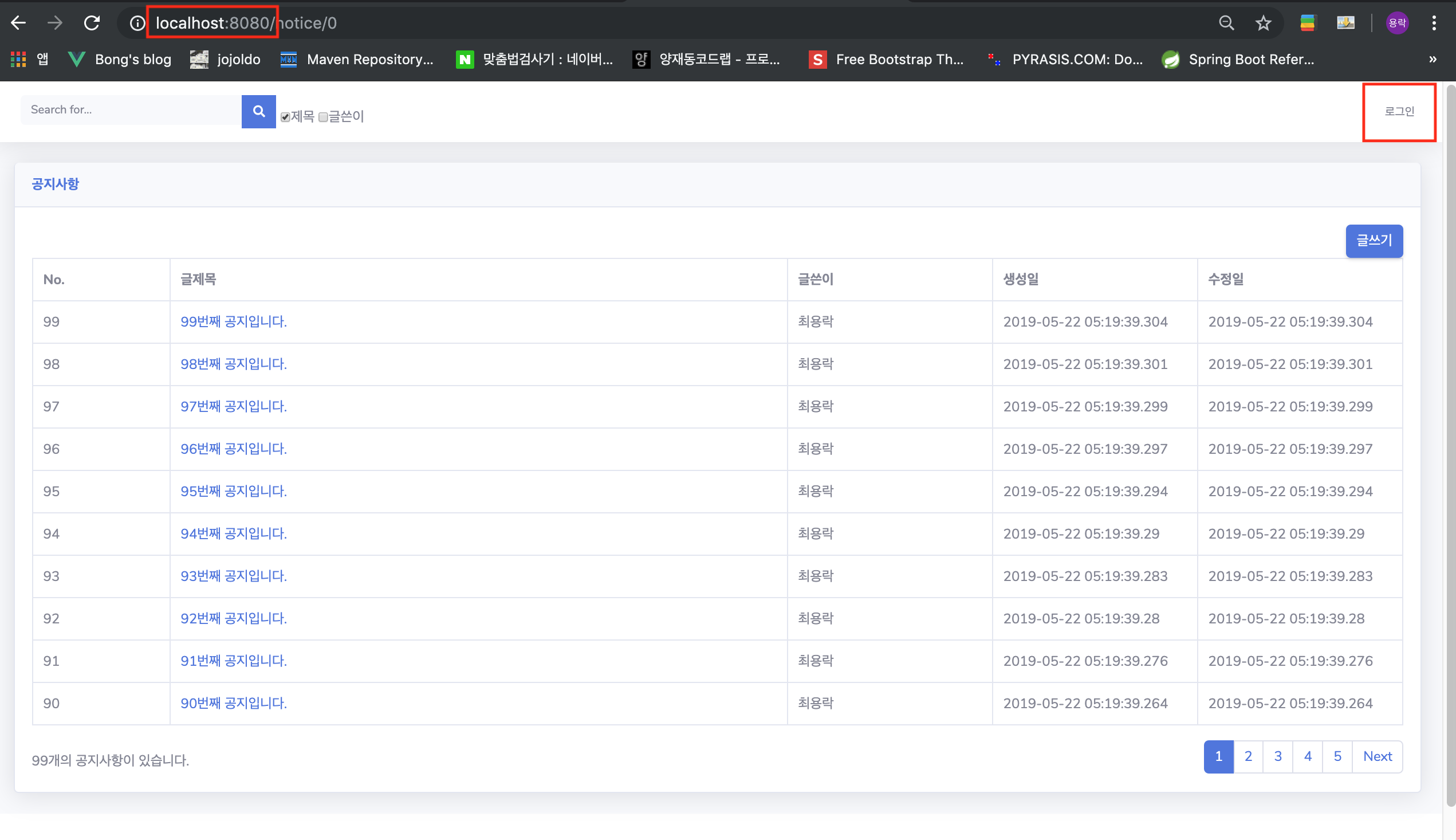Open the browser zoom magnifier icon
The image size is (1456, 840).
coord(1226,23)
